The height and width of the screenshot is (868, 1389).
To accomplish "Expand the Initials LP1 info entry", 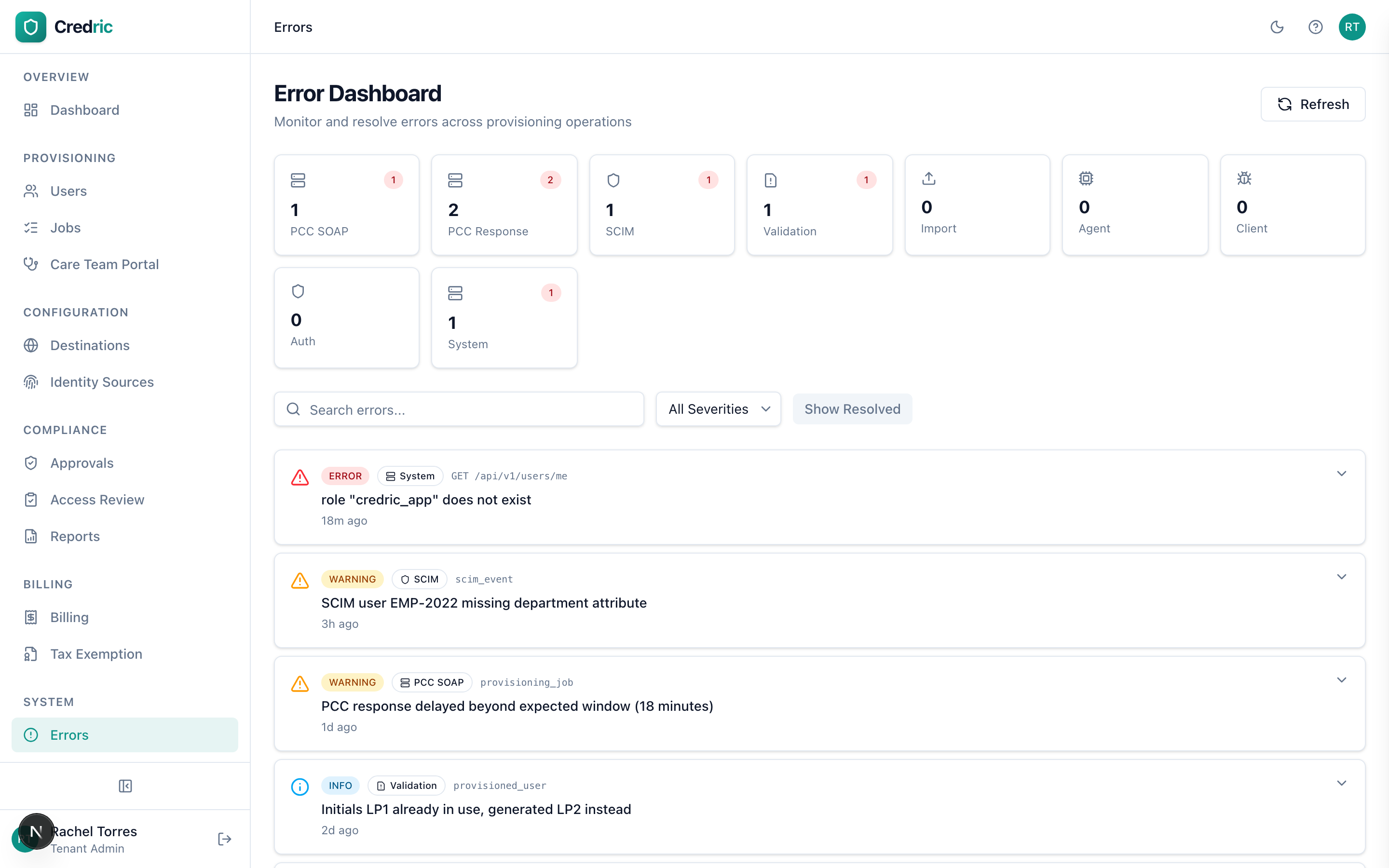I will (x=1341, y=784).
